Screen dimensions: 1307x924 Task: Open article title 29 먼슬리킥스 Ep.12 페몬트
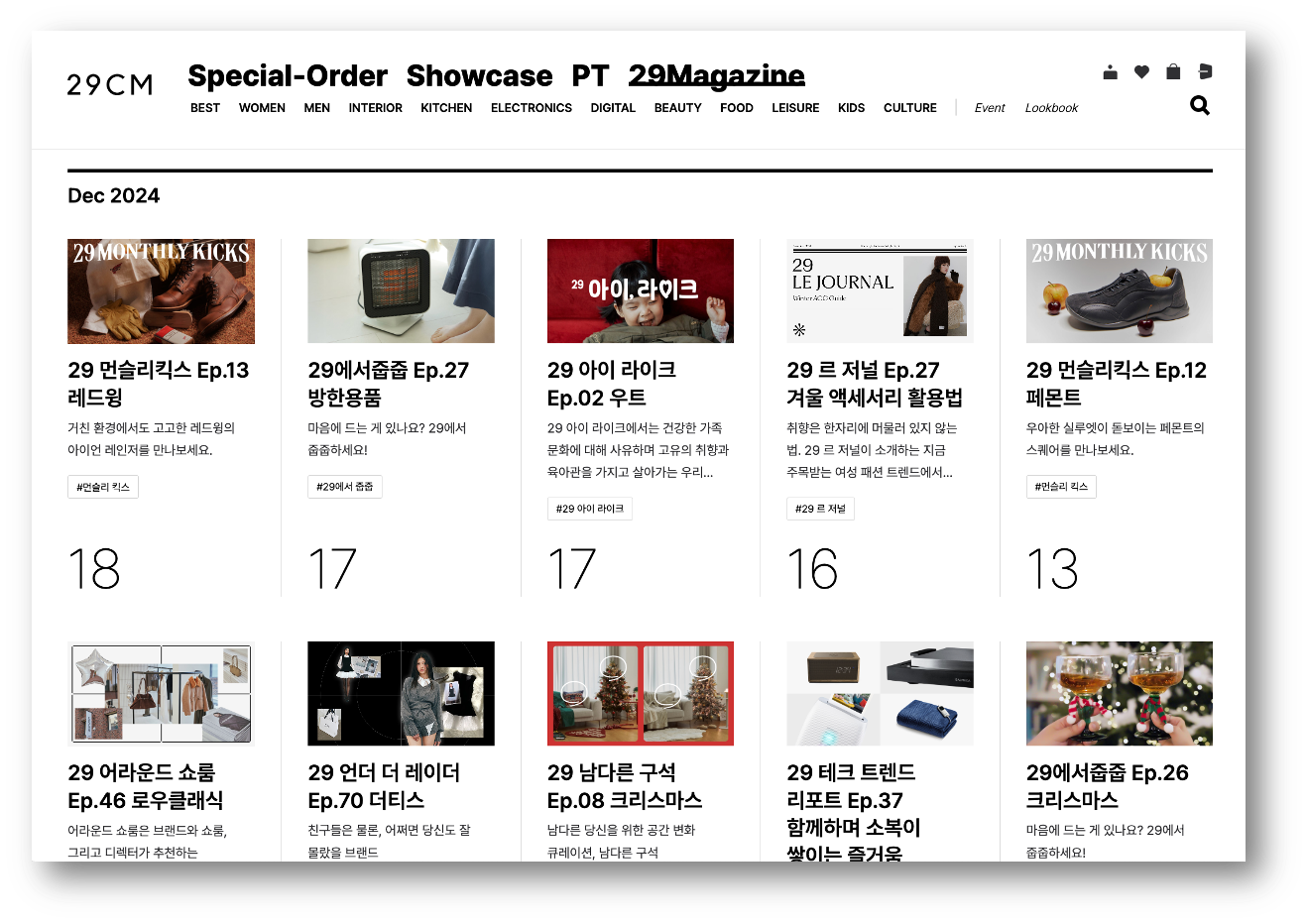1117,384
